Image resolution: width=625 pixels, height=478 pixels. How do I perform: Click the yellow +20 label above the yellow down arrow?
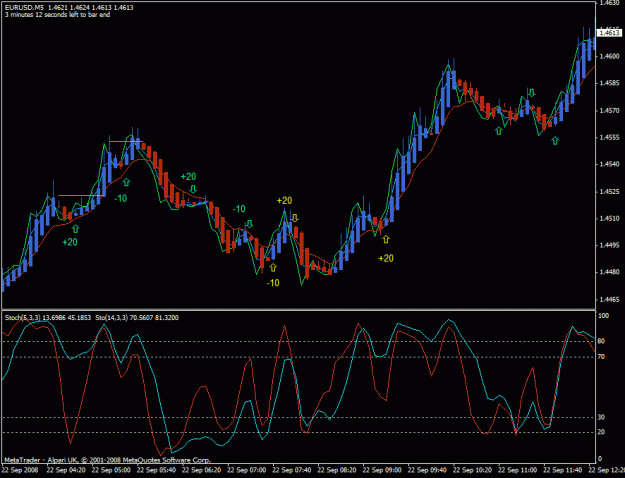pyautogui.click(x=285, y=201)
